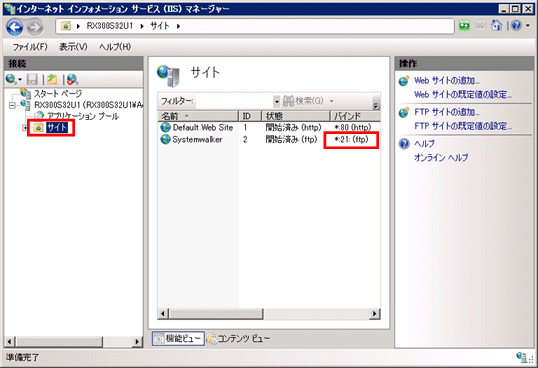Click the Default Web Site globe icon
The image size is (538, 368).
click(165, 128)
